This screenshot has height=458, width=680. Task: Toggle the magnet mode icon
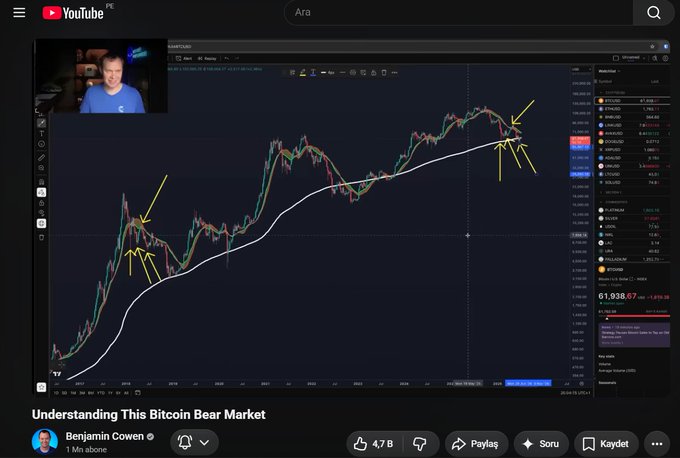point(42,182)
